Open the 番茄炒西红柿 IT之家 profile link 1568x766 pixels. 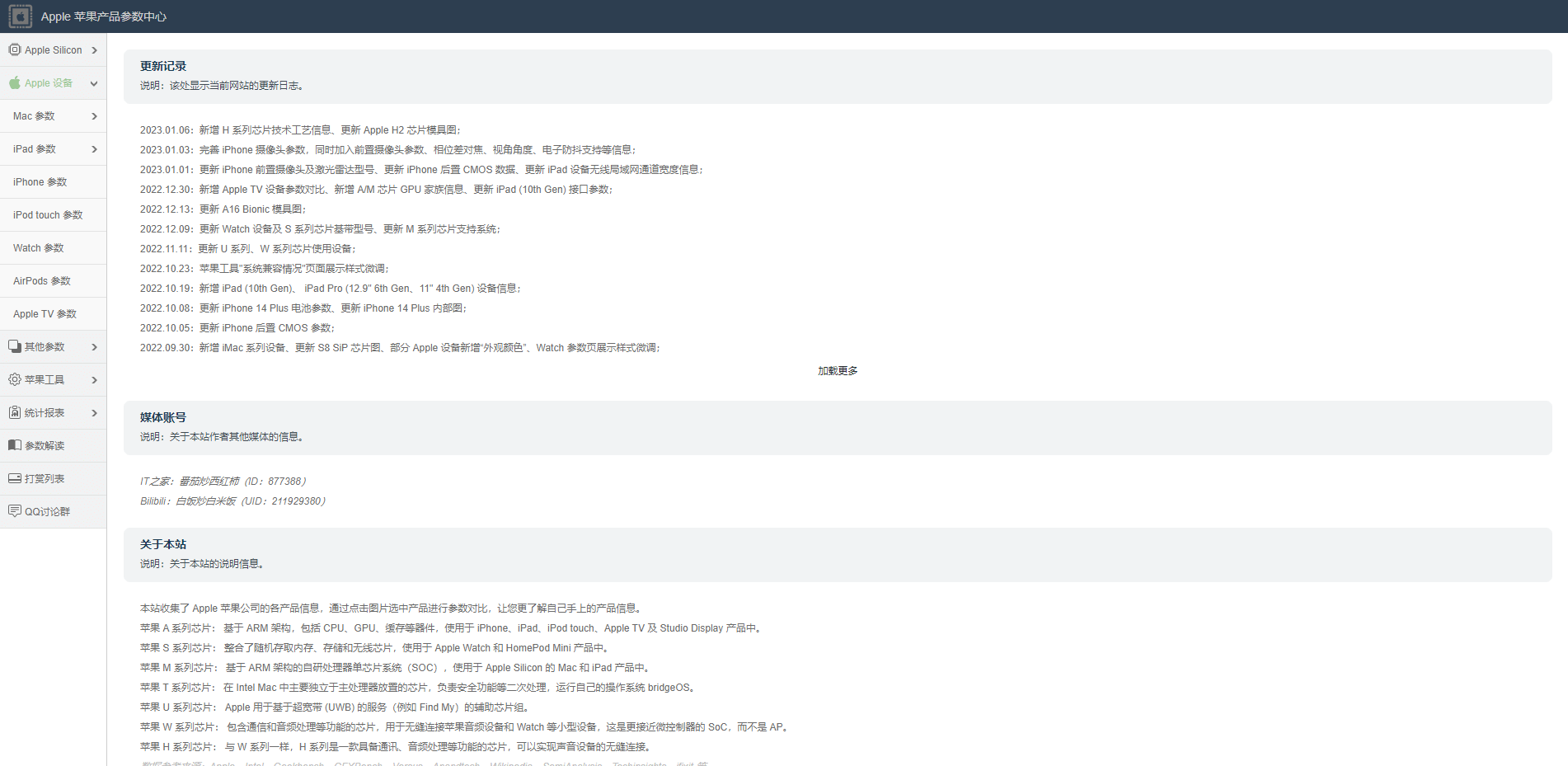209,482
